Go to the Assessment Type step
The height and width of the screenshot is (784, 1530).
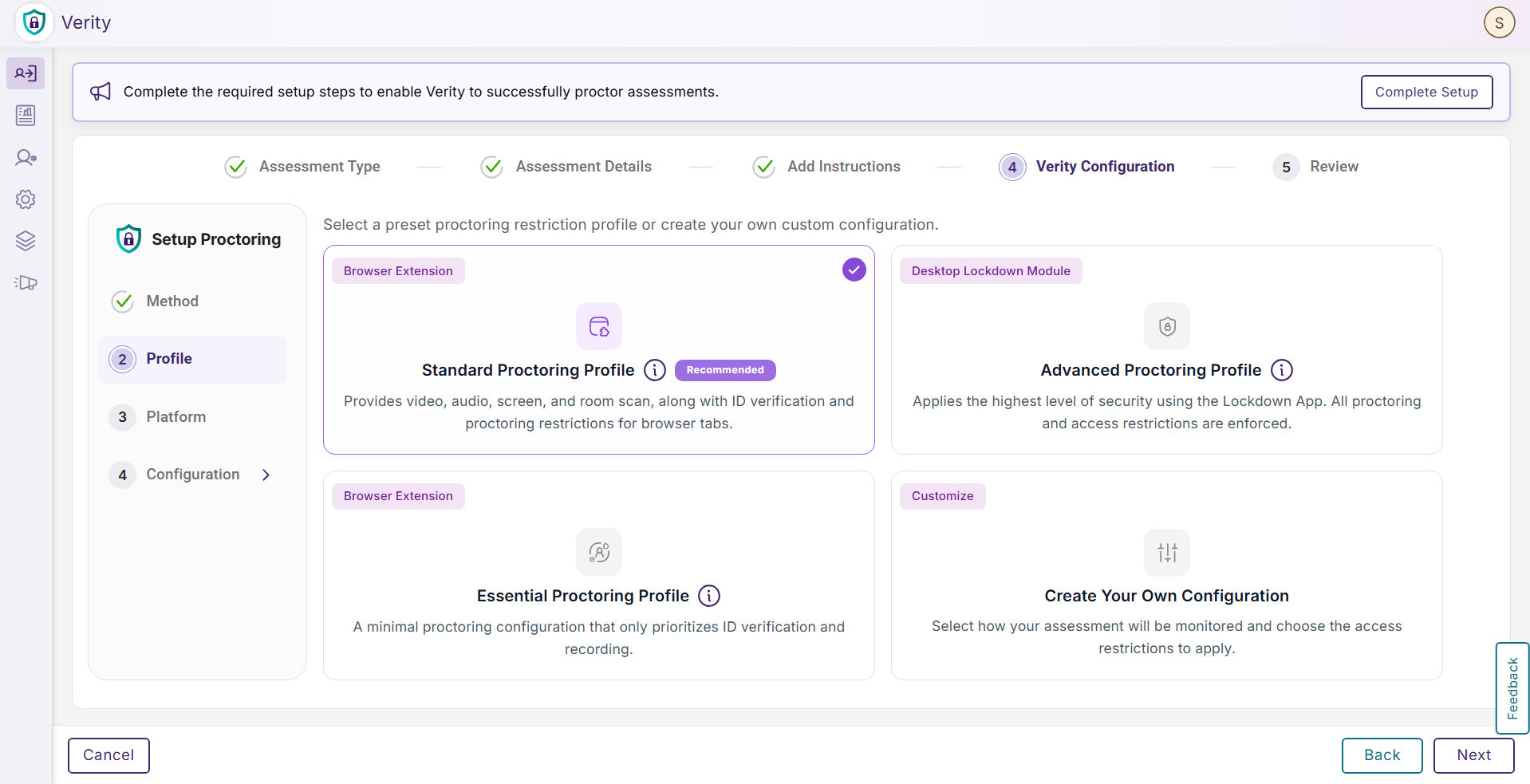[x=302, y=167]
